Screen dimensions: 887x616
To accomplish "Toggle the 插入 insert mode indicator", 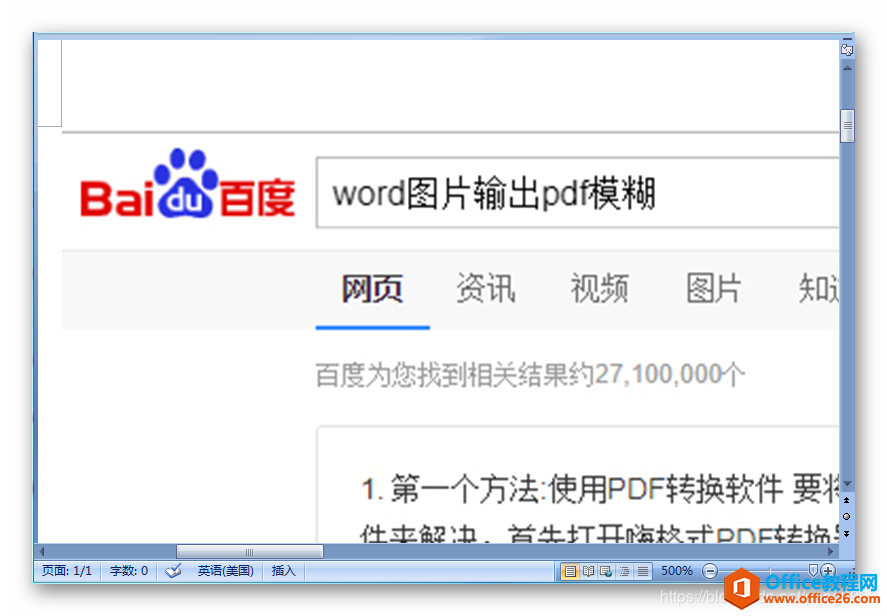I will coord(283,571).
